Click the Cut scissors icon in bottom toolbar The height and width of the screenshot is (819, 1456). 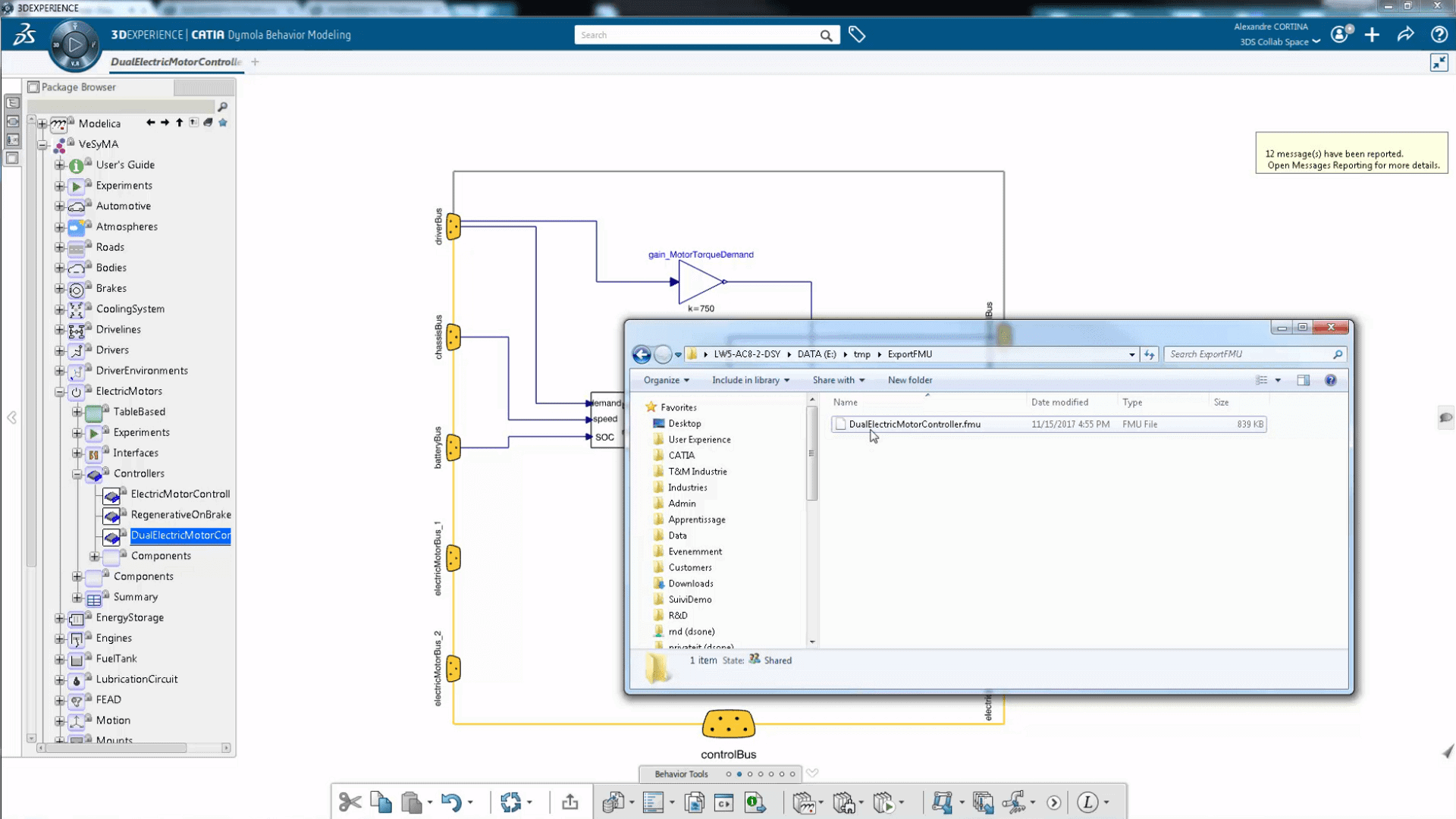click(350, 802)
